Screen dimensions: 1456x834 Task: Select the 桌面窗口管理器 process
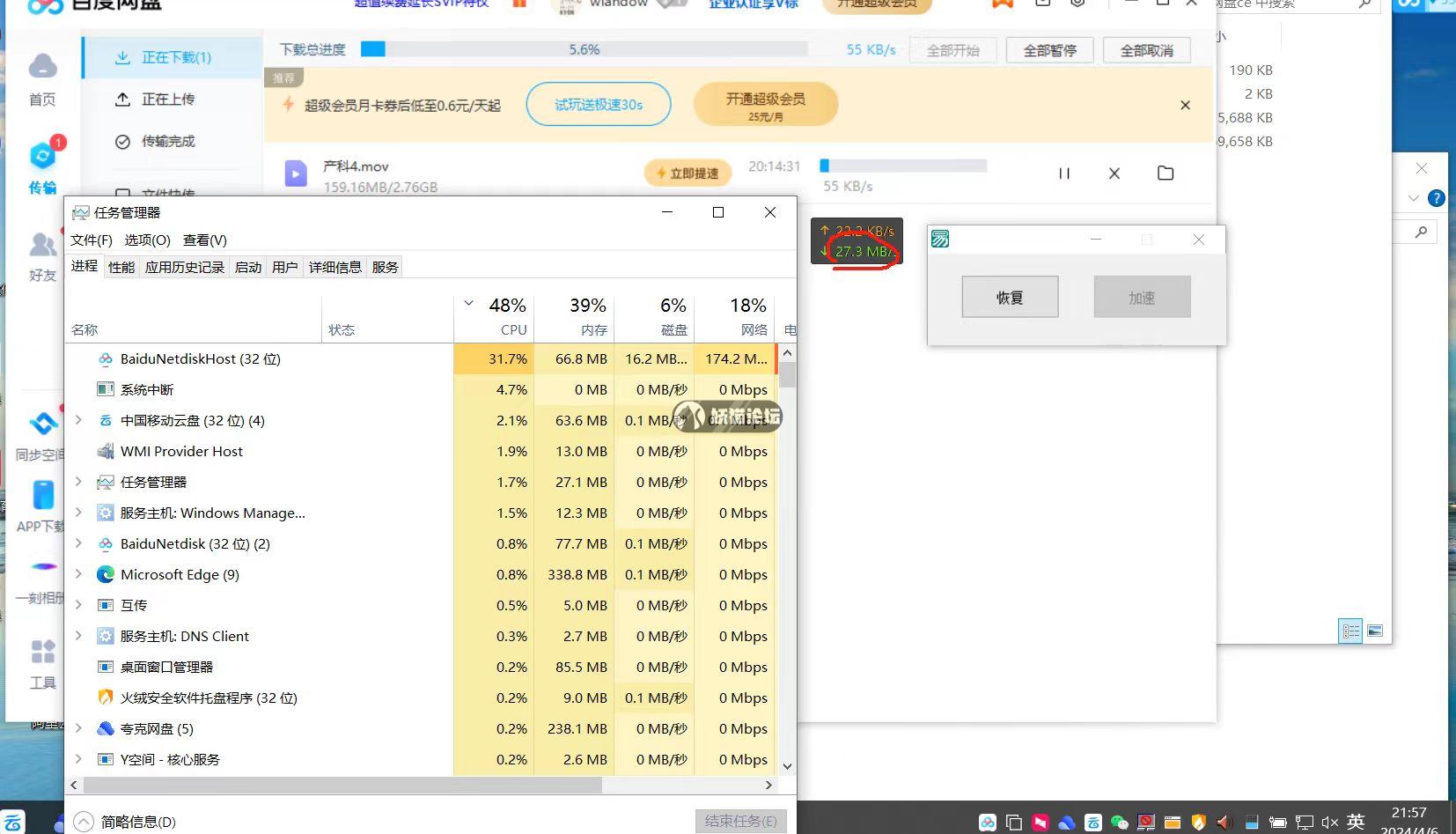tap(420, 667)
